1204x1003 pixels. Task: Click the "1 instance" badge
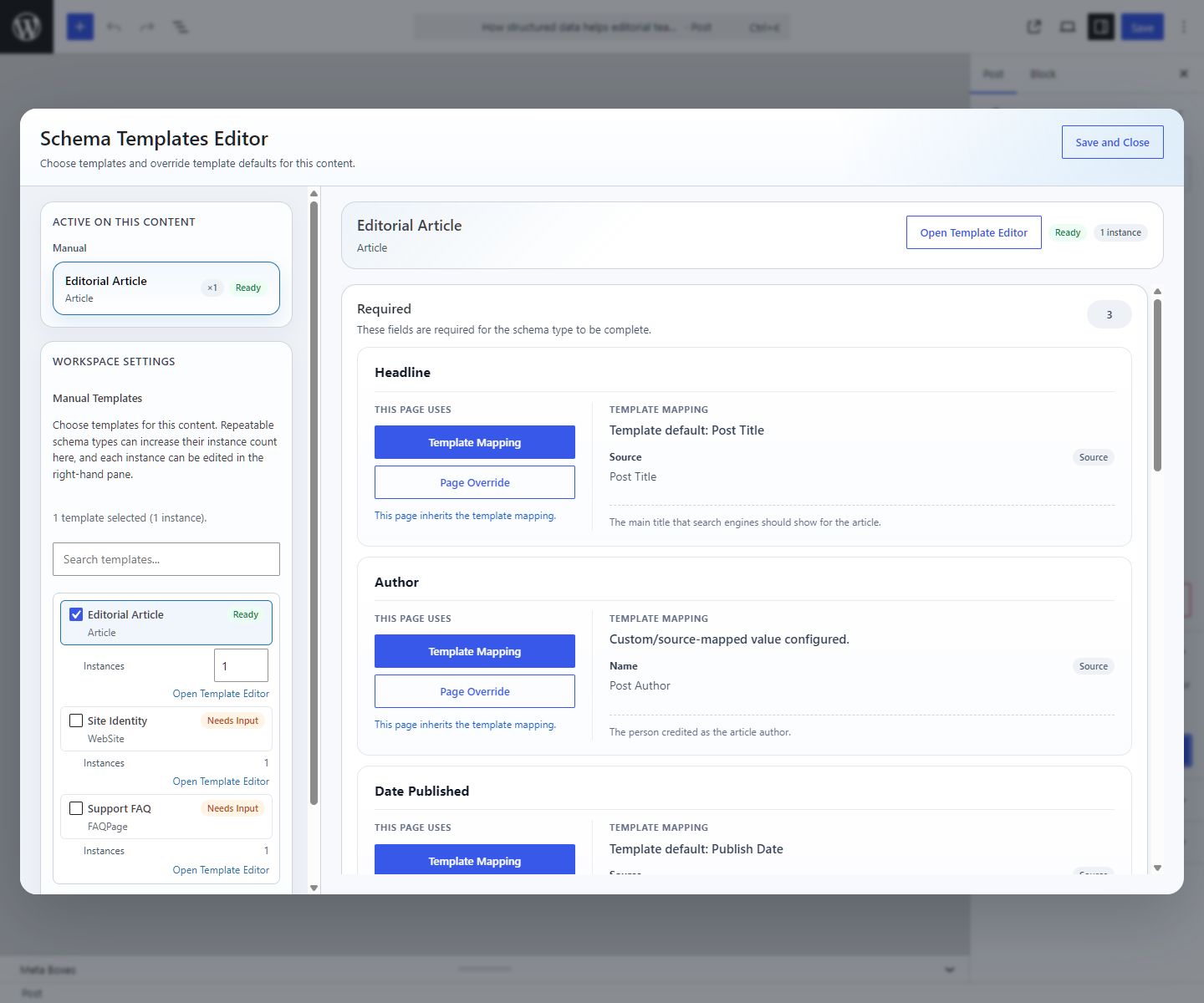click(1120, 232)
